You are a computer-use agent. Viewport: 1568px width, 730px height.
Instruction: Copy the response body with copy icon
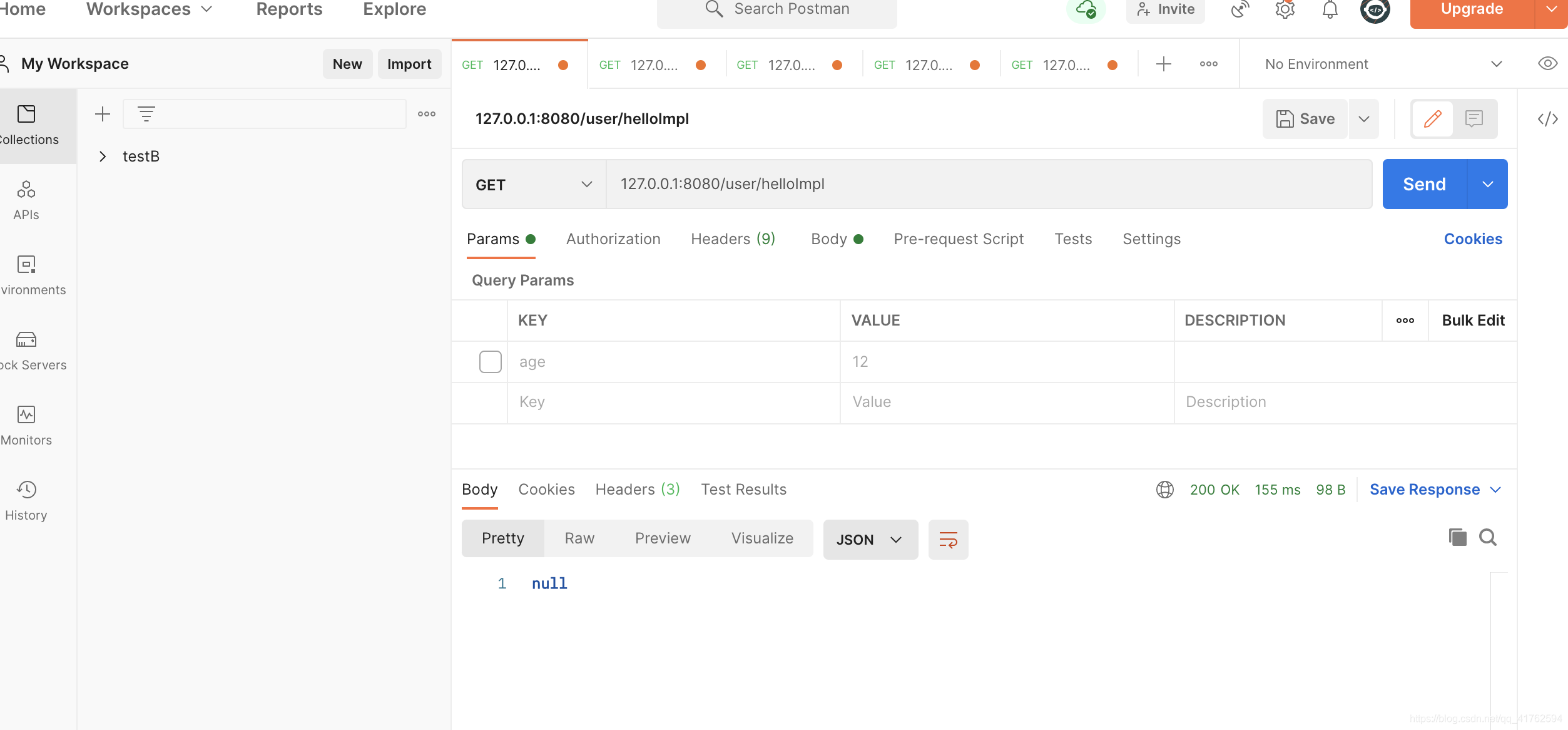pyautogui.click(x=1457, y=537)
